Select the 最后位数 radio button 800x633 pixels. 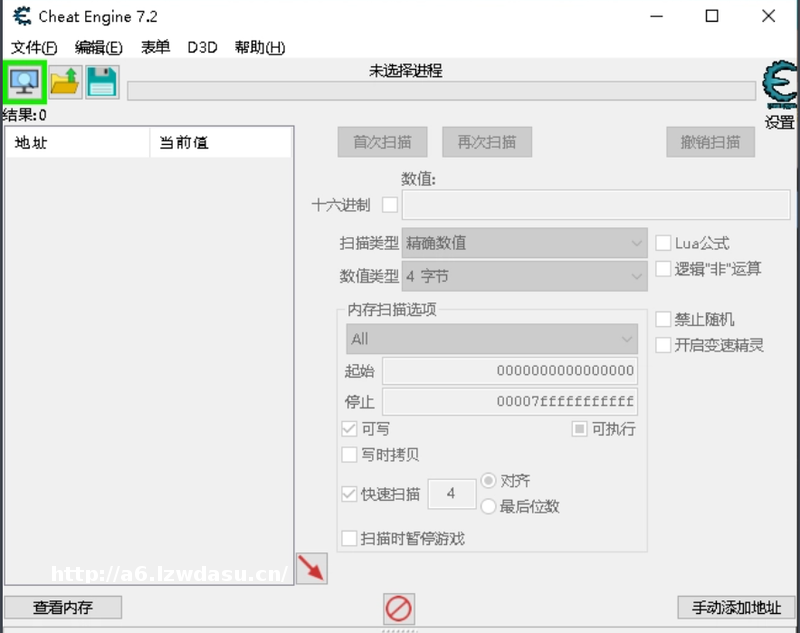click(488, 506)
